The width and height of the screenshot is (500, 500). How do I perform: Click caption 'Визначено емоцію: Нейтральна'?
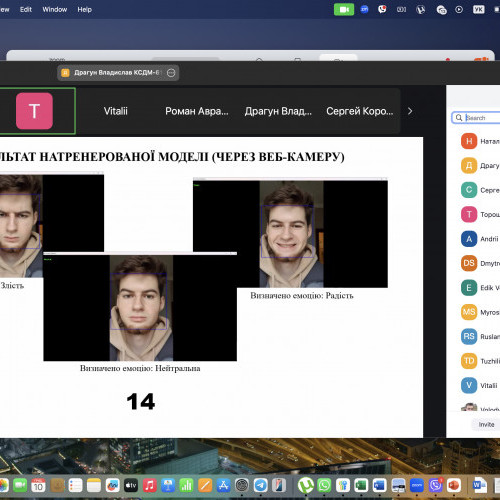[140, 368]
